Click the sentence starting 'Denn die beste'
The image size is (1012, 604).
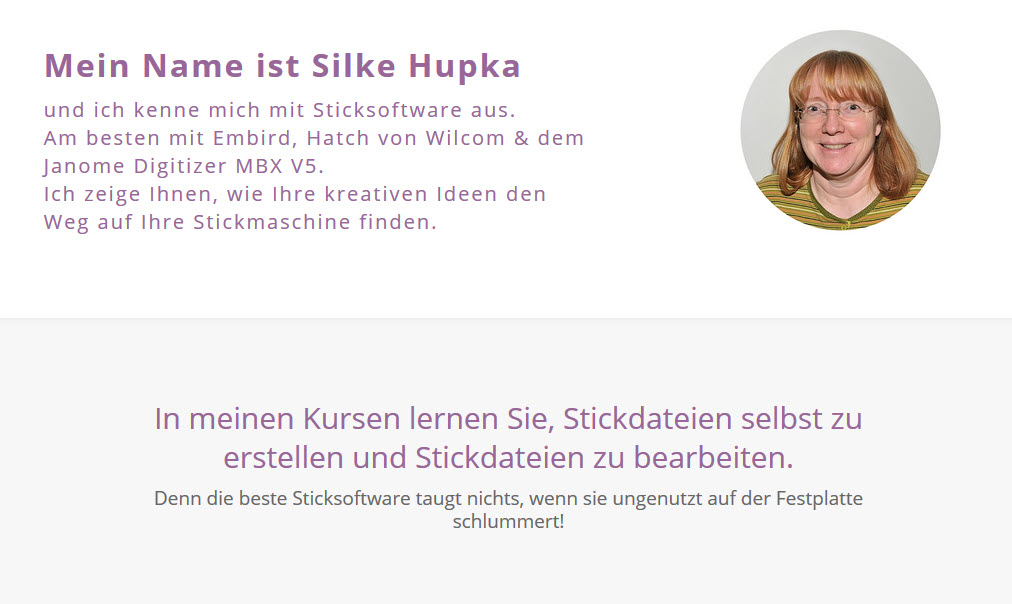[509, 509]
